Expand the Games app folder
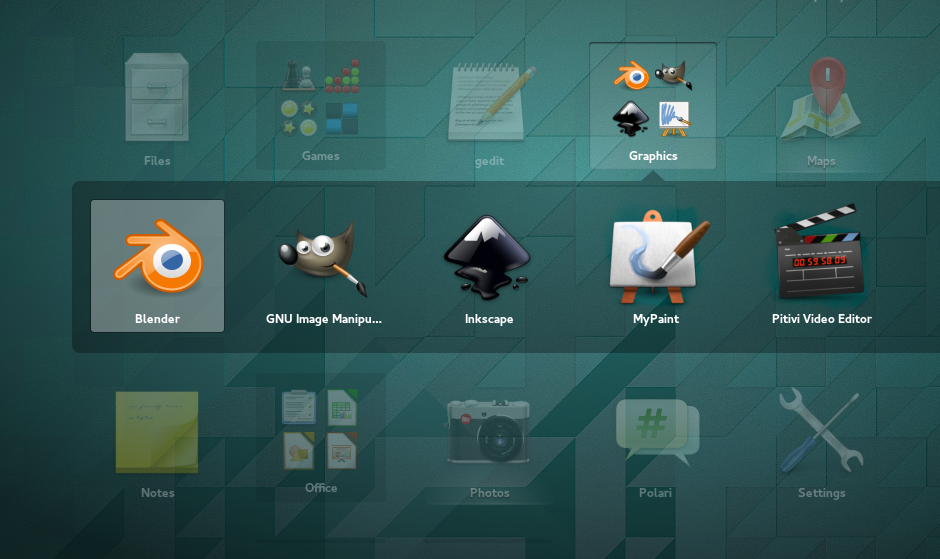Image resolution: width=940 pixels, height=559 pixels. [321, 105]
